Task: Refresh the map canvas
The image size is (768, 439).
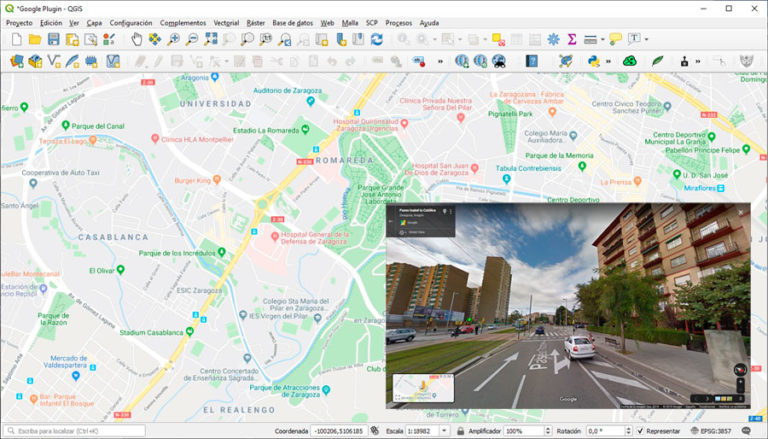Action: (376, 39)
